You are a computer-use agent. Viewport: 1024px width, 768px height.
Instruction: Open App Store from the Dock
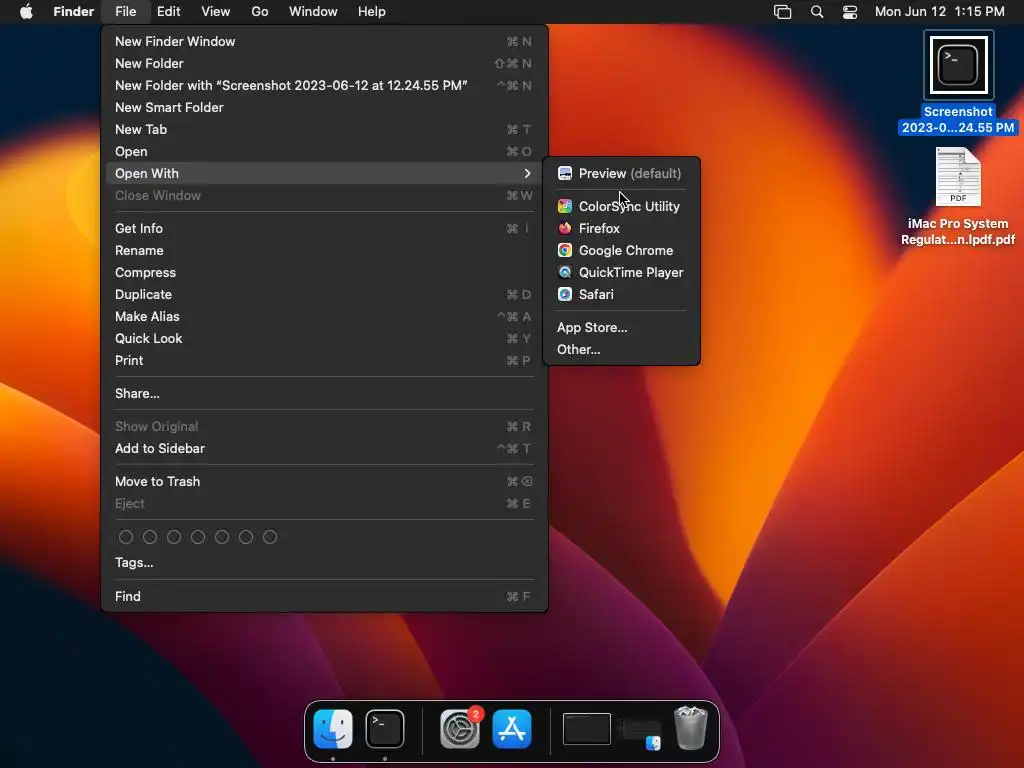click(512, 729)
